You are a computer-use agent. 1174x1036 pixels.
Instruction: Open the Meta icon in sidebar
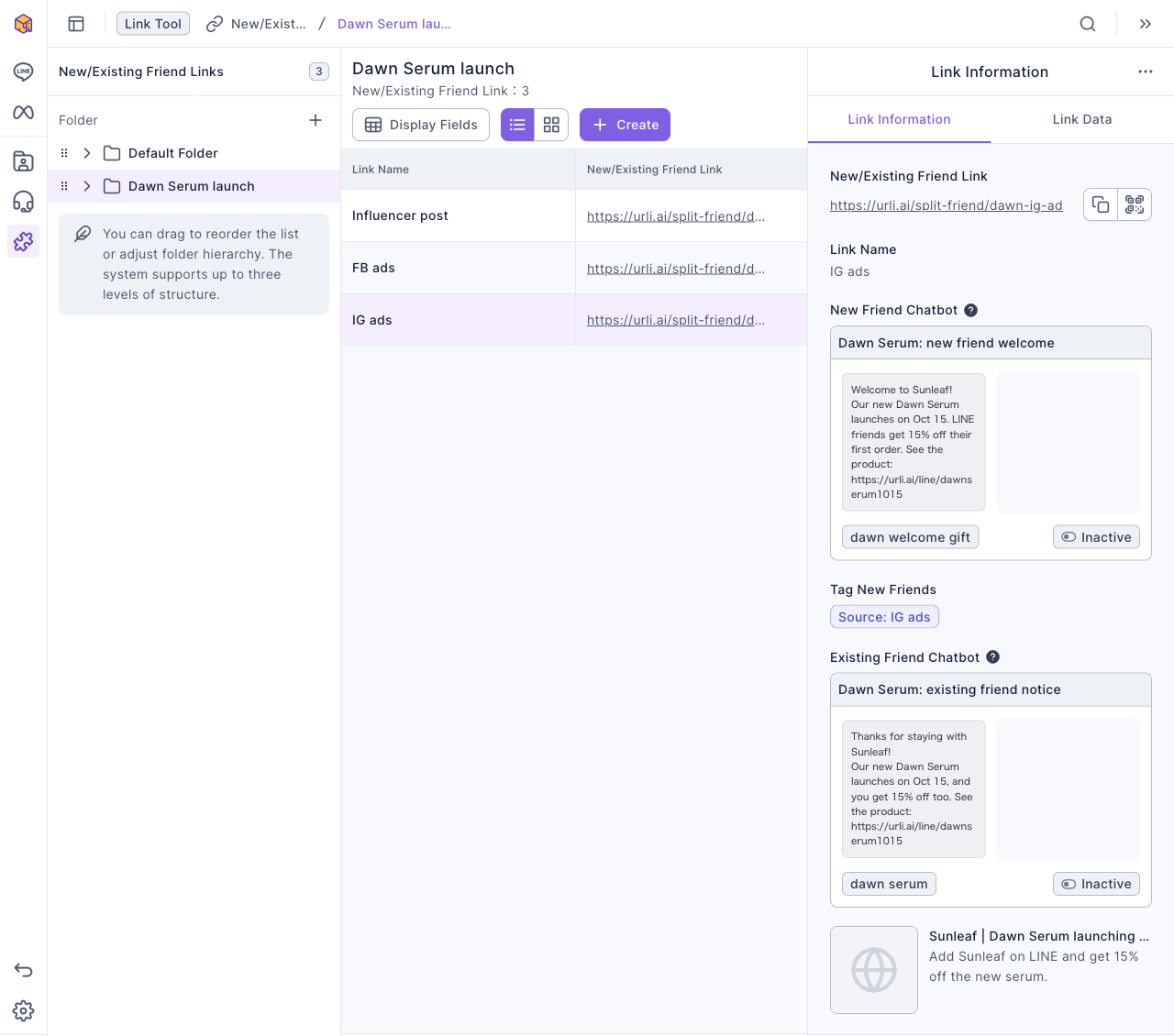click(24, 112)
